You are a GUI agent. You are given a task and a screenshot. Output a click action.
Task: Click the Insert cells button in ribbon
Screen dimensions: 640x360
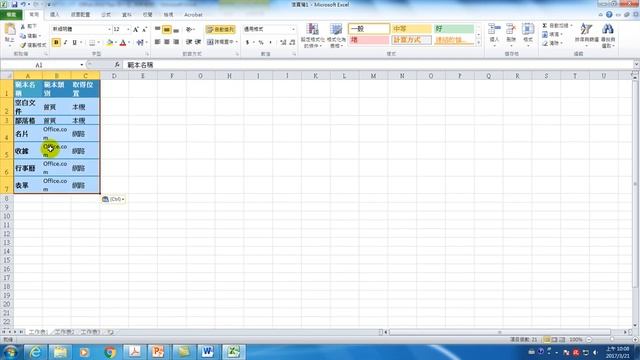(494, 35)
